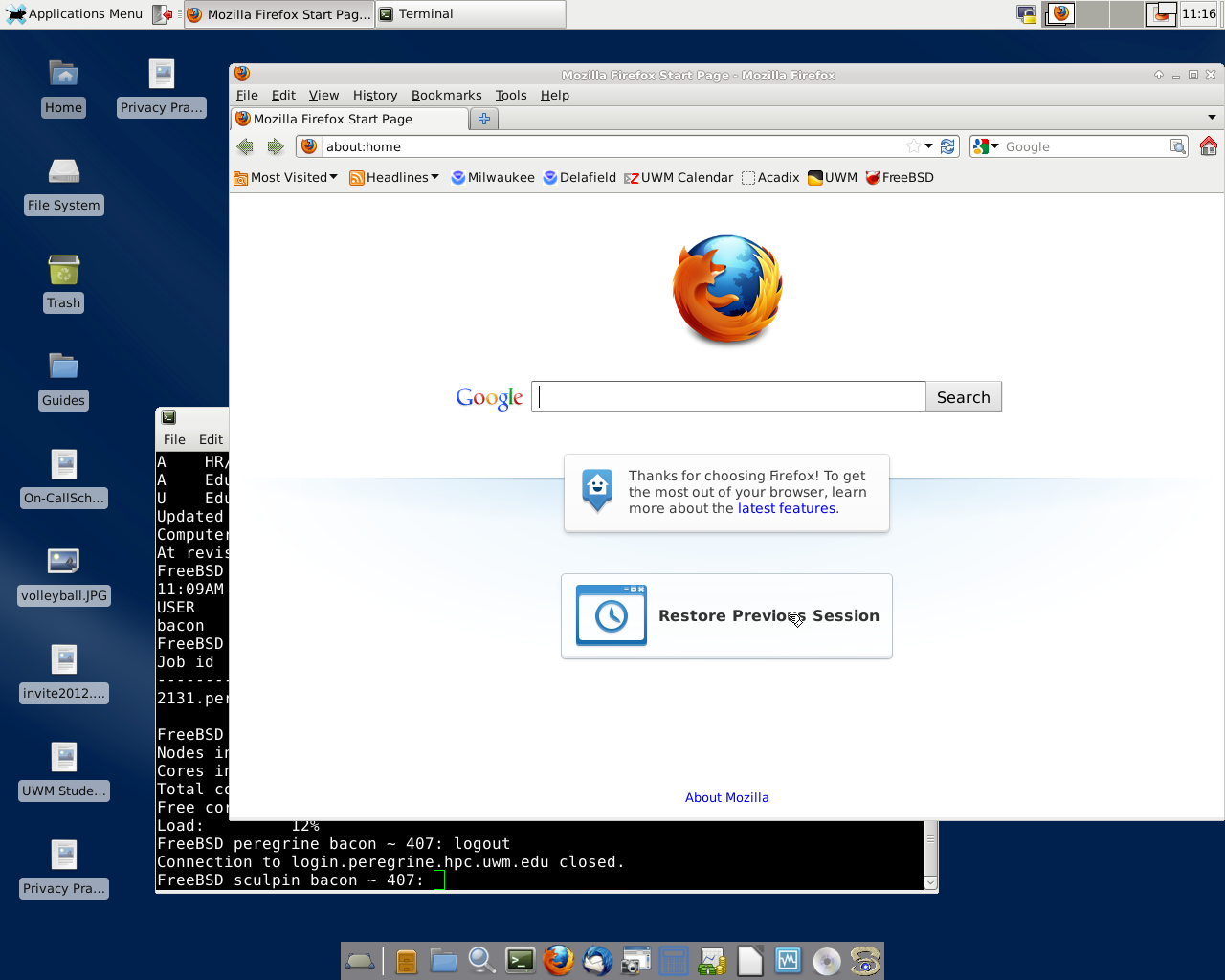Open the magnifier search app in dock
The image size is (1225, 980).
[482, 960]
